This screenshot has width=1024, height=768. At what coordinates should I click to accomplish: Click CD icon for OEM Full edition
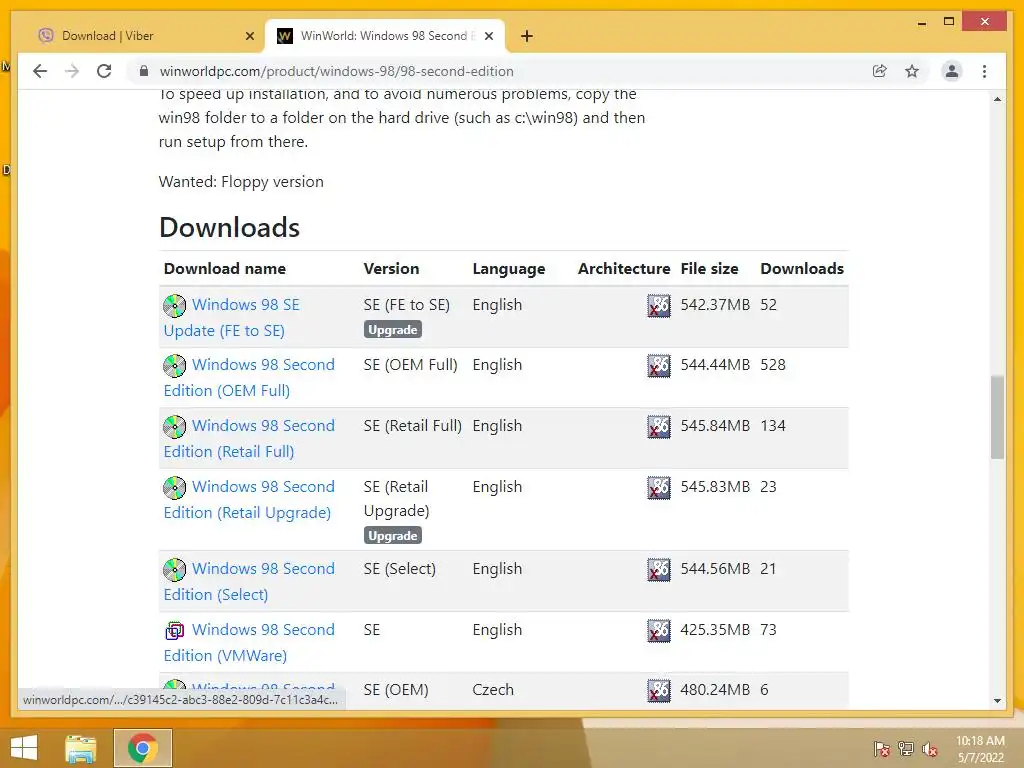(174, 366)
